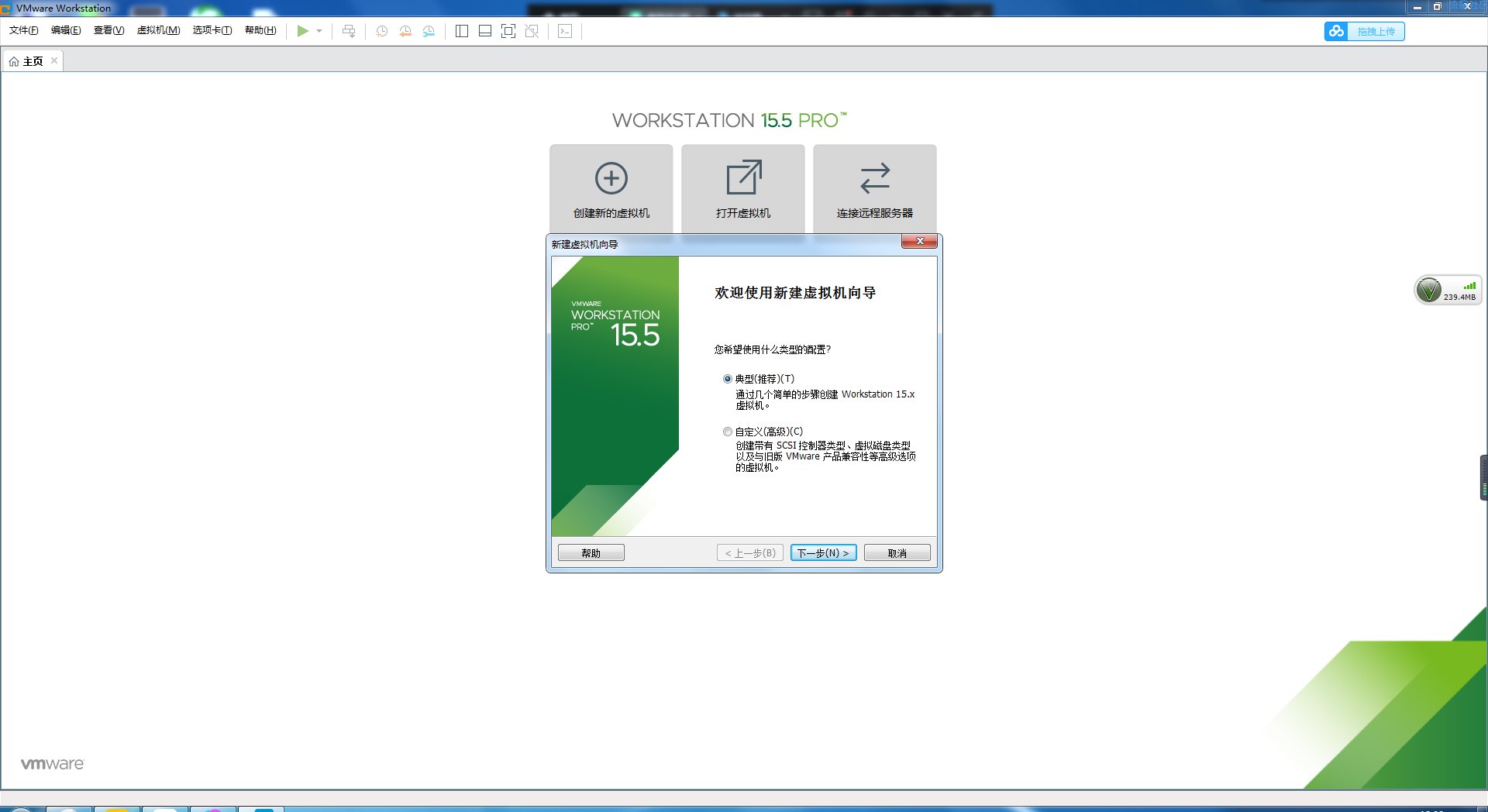
Task: Click the Unity mode toolbar icon
Action: (532, 31)
